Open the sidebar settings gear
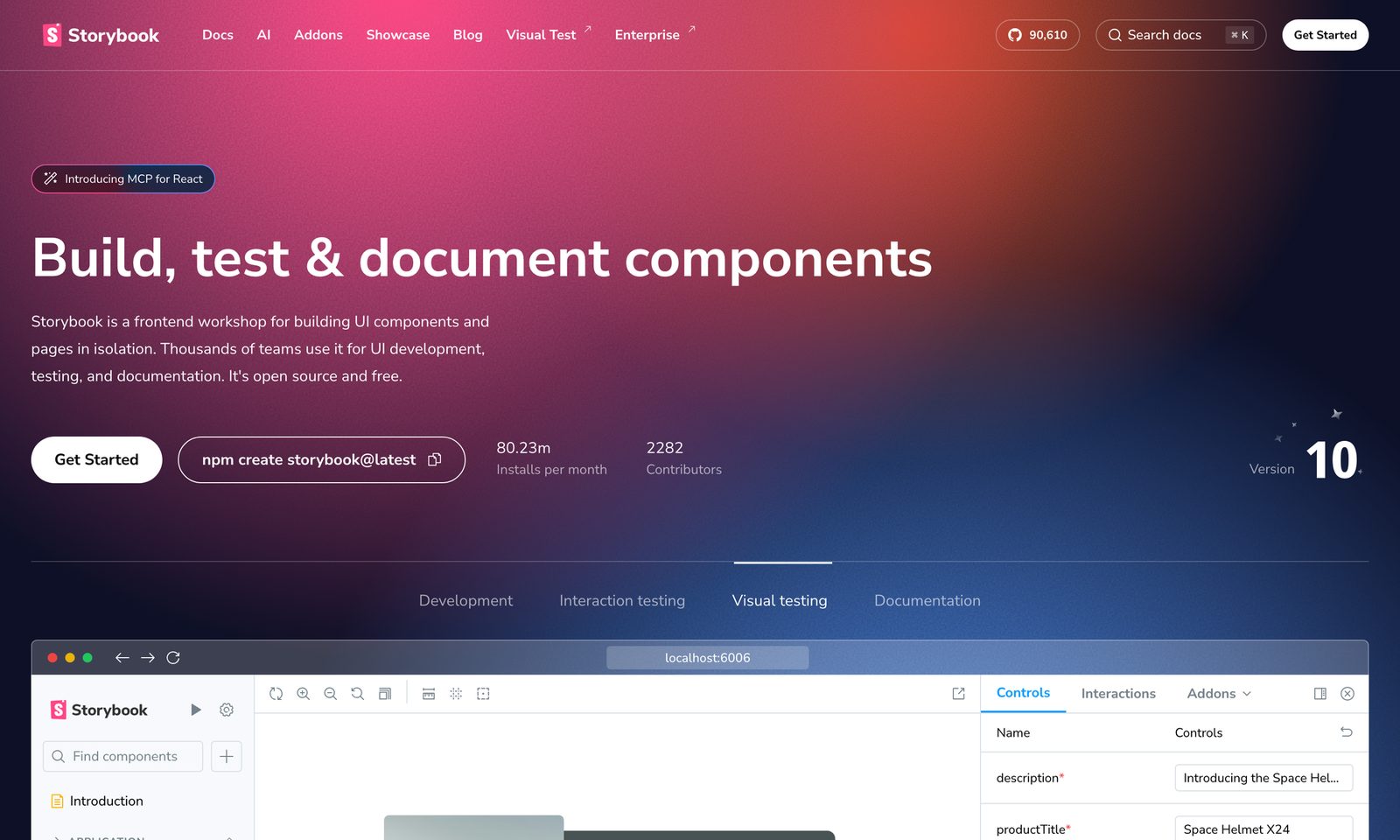The image size is (1400, 840). (x=227, y=710)
